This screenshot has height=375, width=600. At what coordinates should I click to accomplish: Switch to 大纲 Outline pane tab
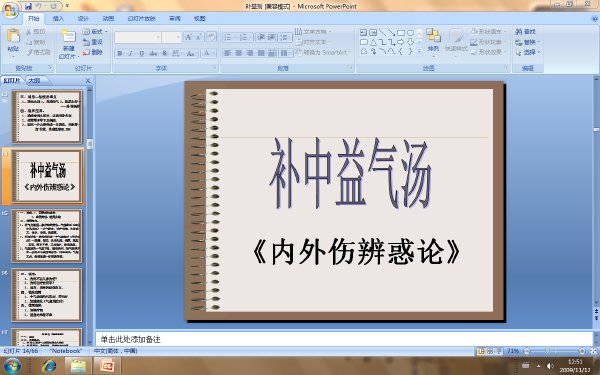(x=34, y=80)
